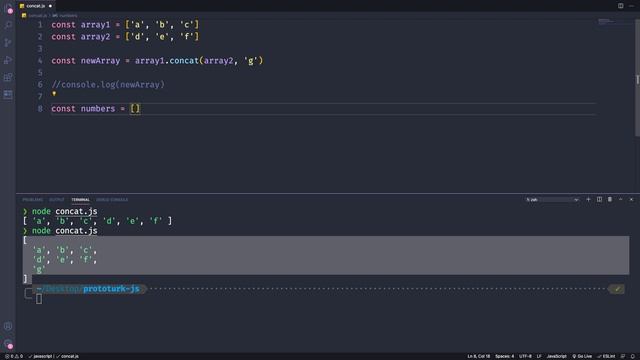Click the feedback icon in status bar
This screenshot has width=640, height=360.
623,356
